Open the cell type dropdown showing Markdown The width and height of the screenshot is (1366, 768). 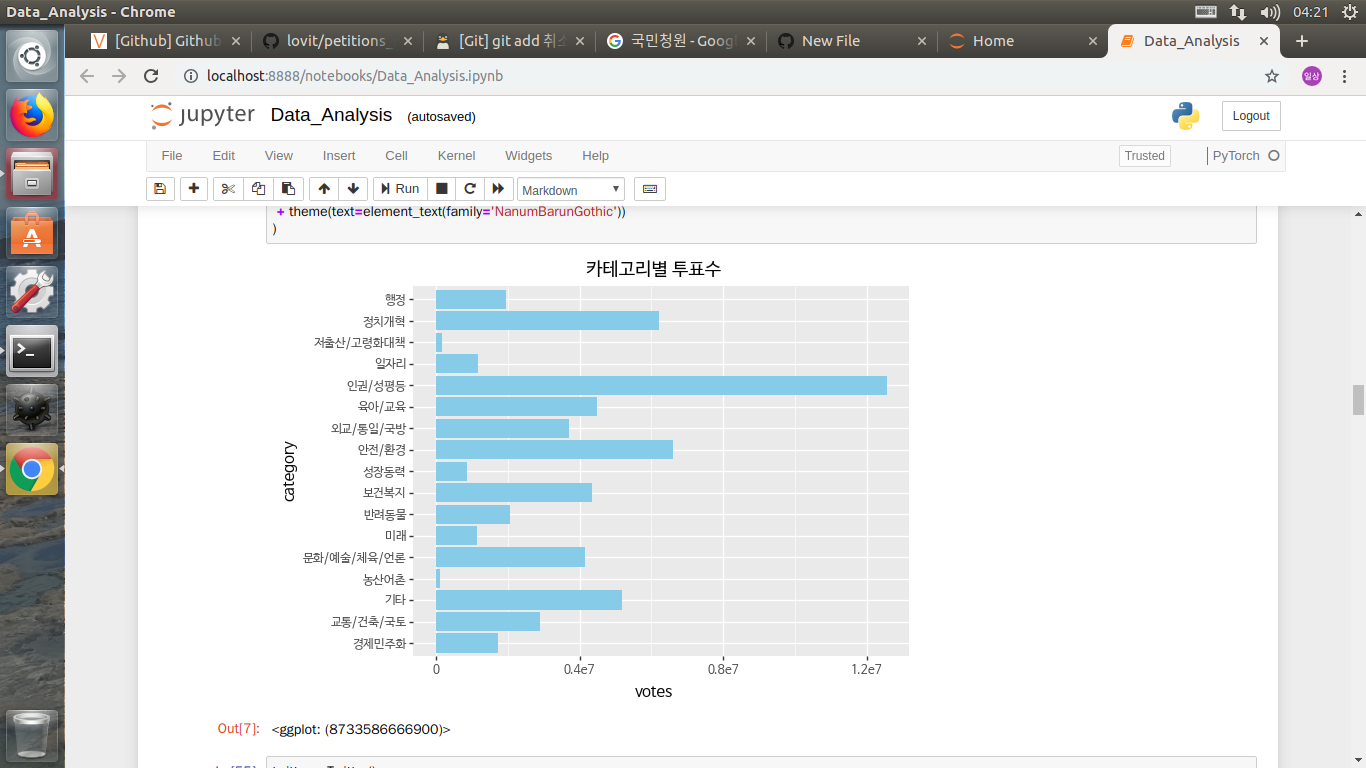click(570, 189)
